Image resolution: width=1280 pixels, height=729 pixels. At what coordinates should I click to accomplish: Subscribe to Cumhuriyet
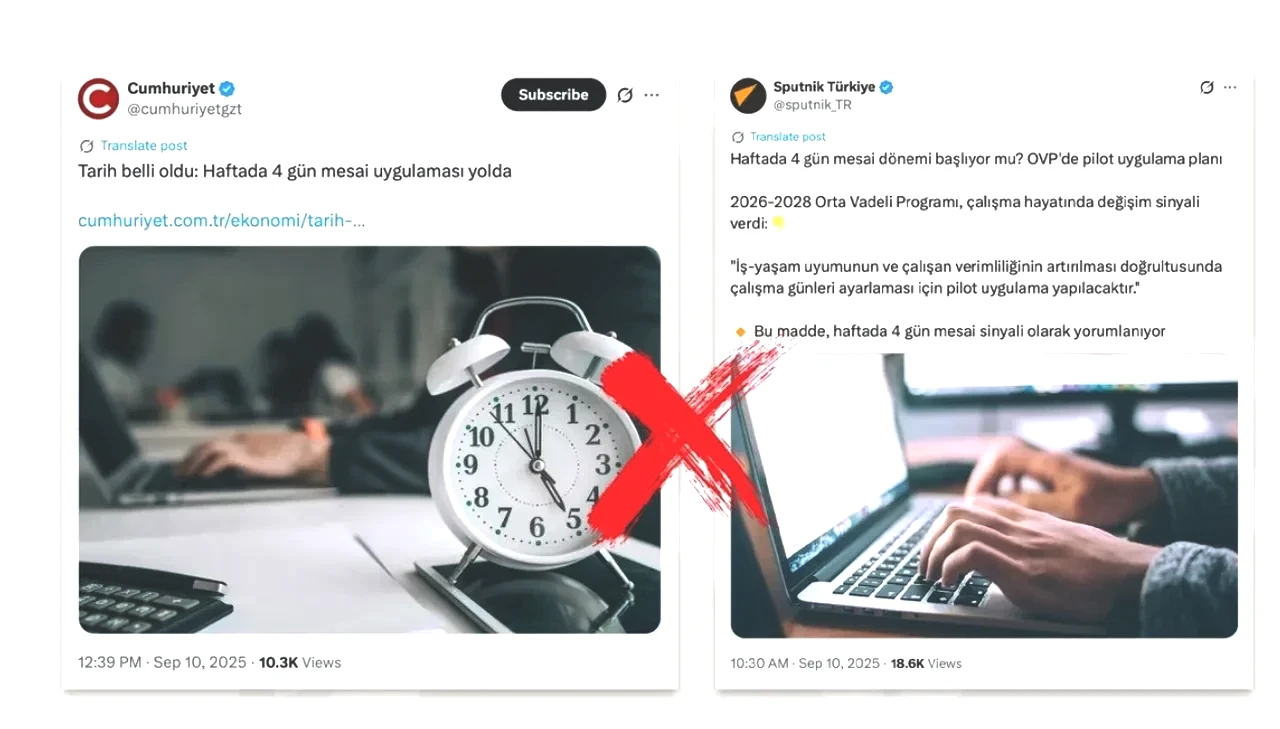click(x=553, y=95)
